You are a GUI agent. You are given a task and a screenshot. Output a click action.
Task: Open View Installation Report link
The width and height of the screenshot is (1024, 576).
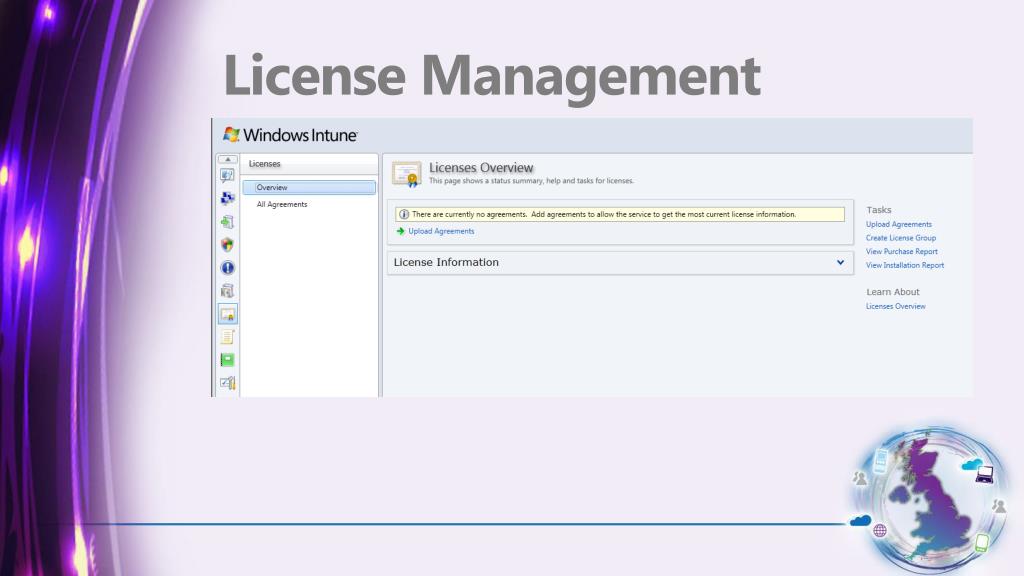pos(904,265)
